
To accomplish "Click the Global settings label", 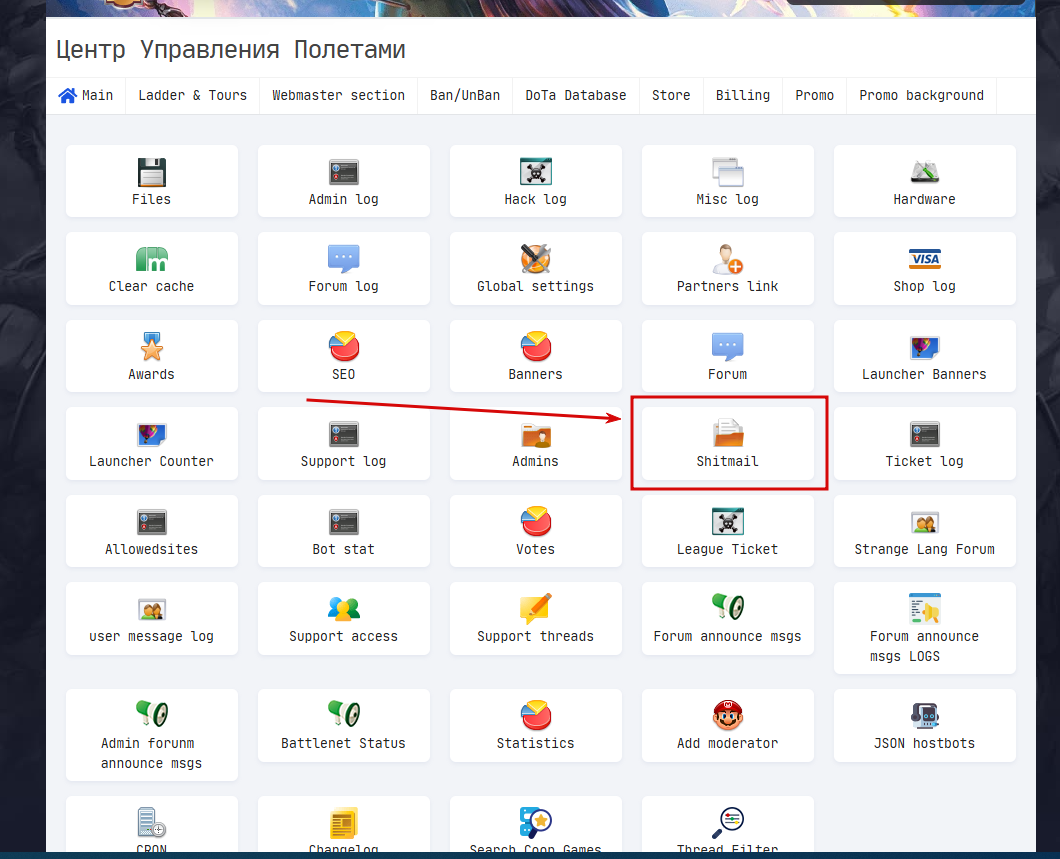I will [x=535, y=287].
